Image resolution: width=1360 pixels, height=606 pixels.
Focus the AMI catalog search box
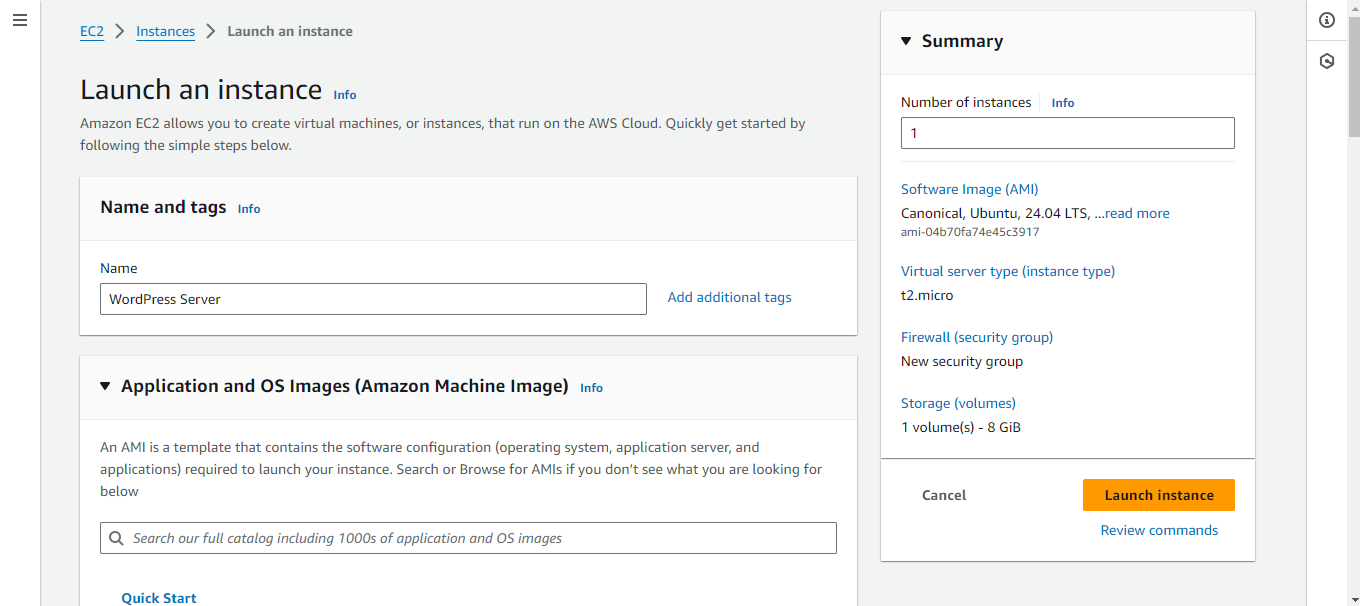[x=480, y=538]
